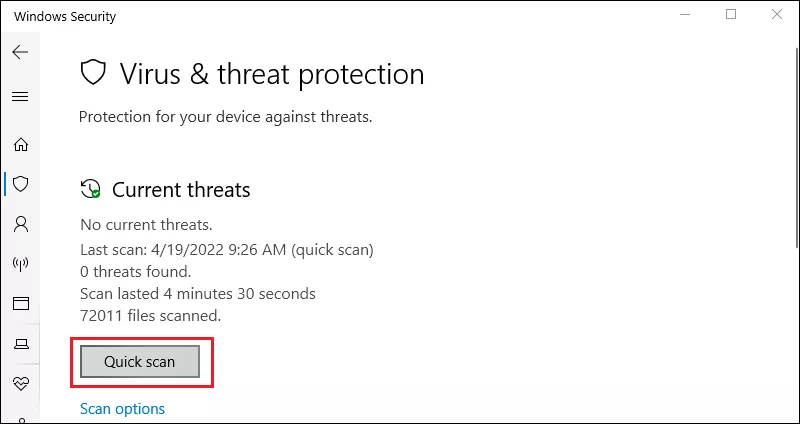
Task: Click the Current threats history icon
Action: (x=91, y=189)
